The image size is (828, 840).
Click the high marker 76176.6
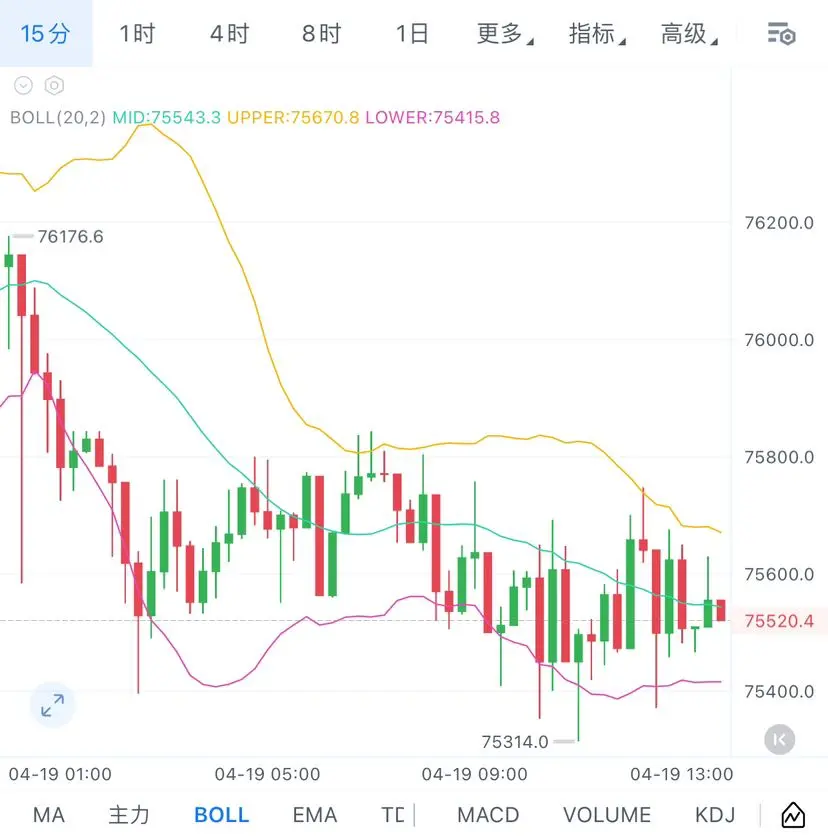[x=70, y=236]
